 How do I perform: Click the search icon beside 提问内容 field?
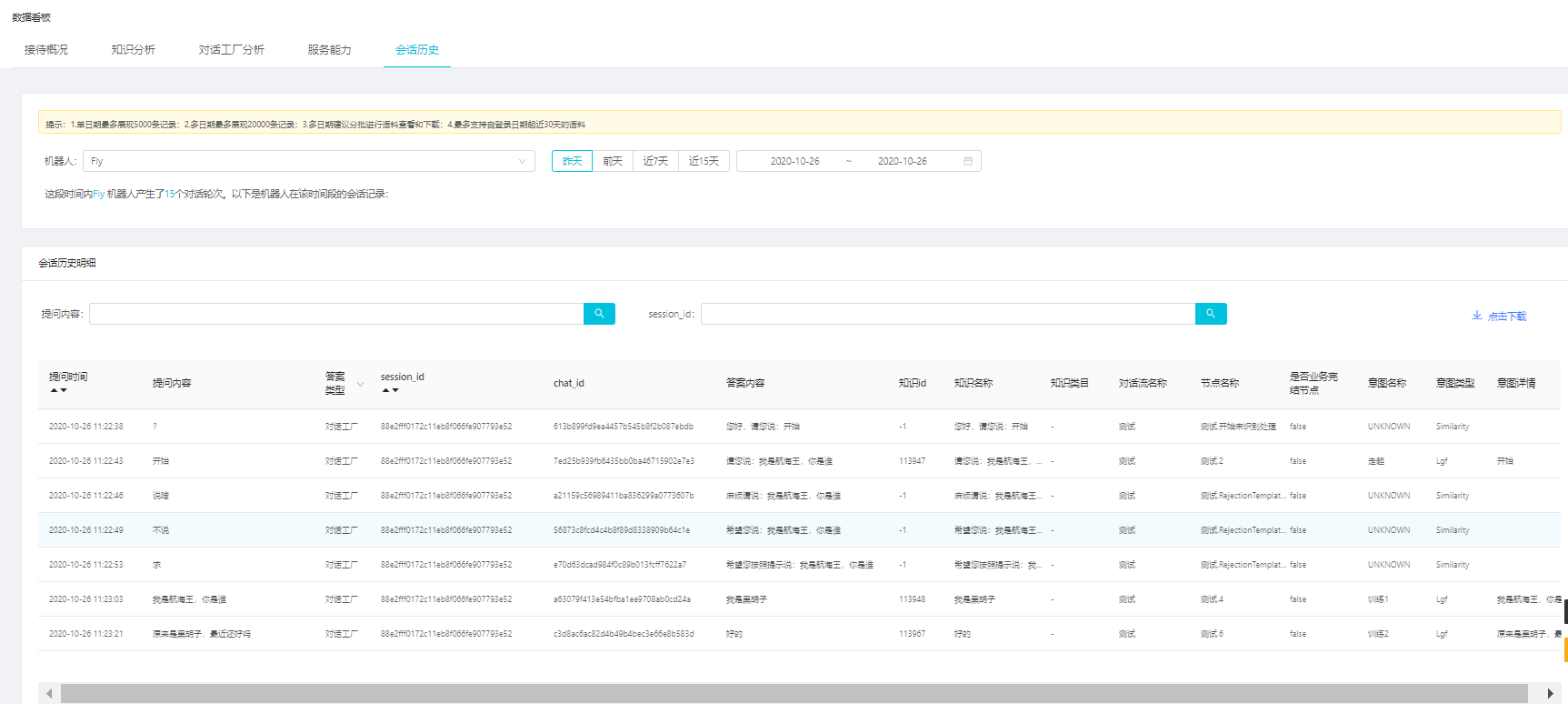[599, 314]
